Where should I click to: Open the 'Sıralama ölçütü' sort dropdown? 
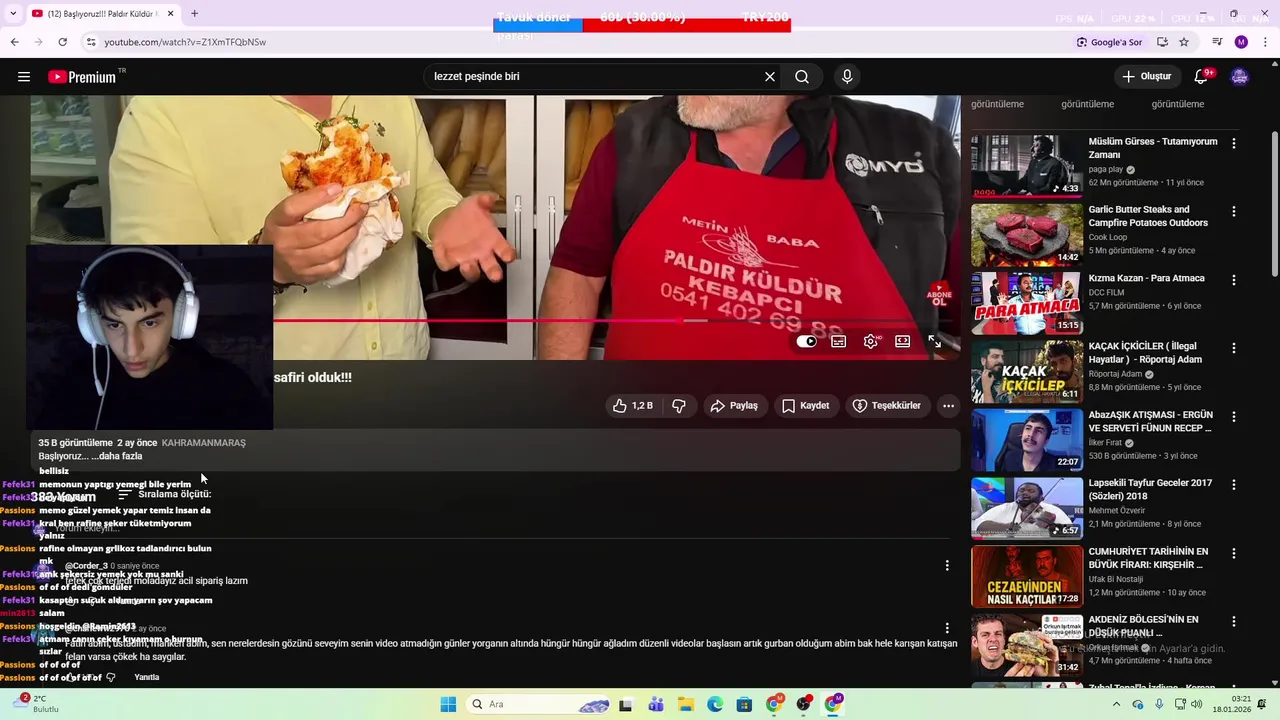pos(164,494)
